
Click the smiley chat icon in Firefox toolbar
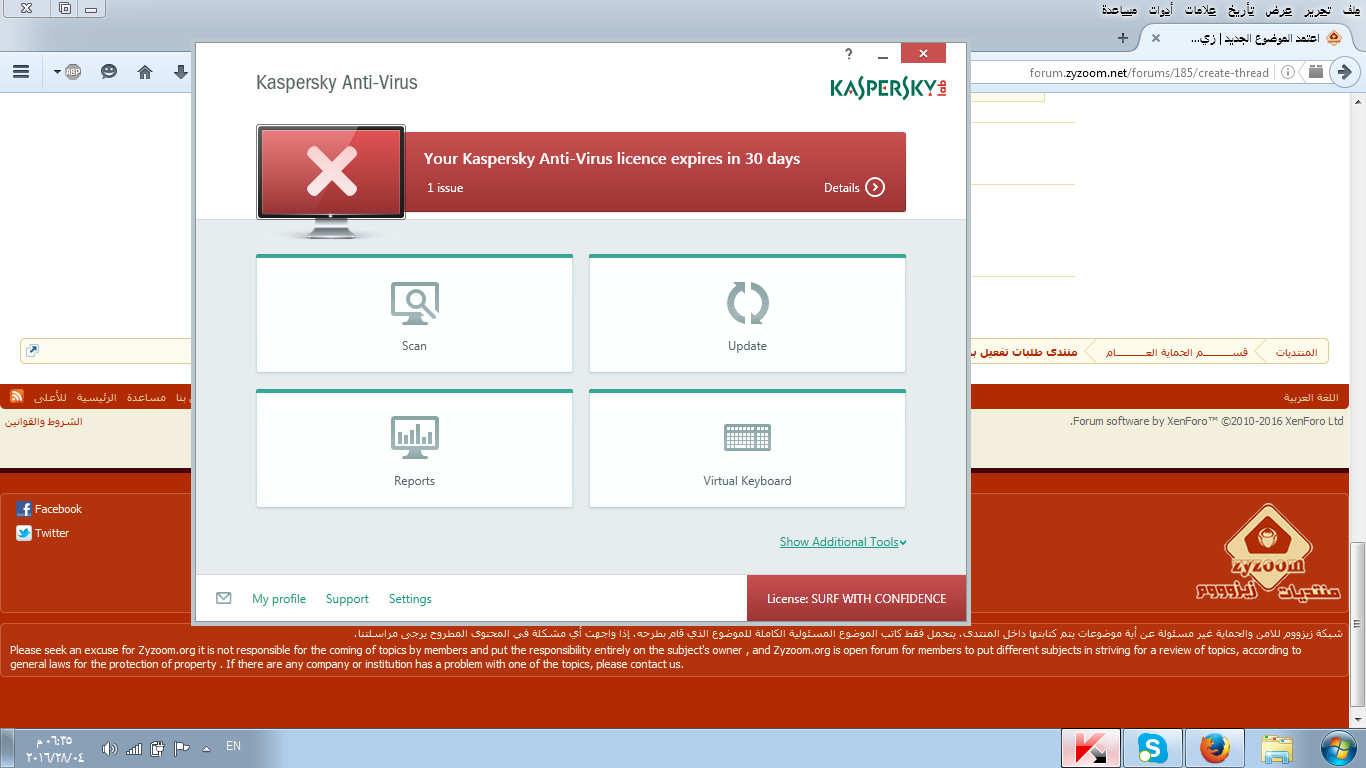click(109, 72)
